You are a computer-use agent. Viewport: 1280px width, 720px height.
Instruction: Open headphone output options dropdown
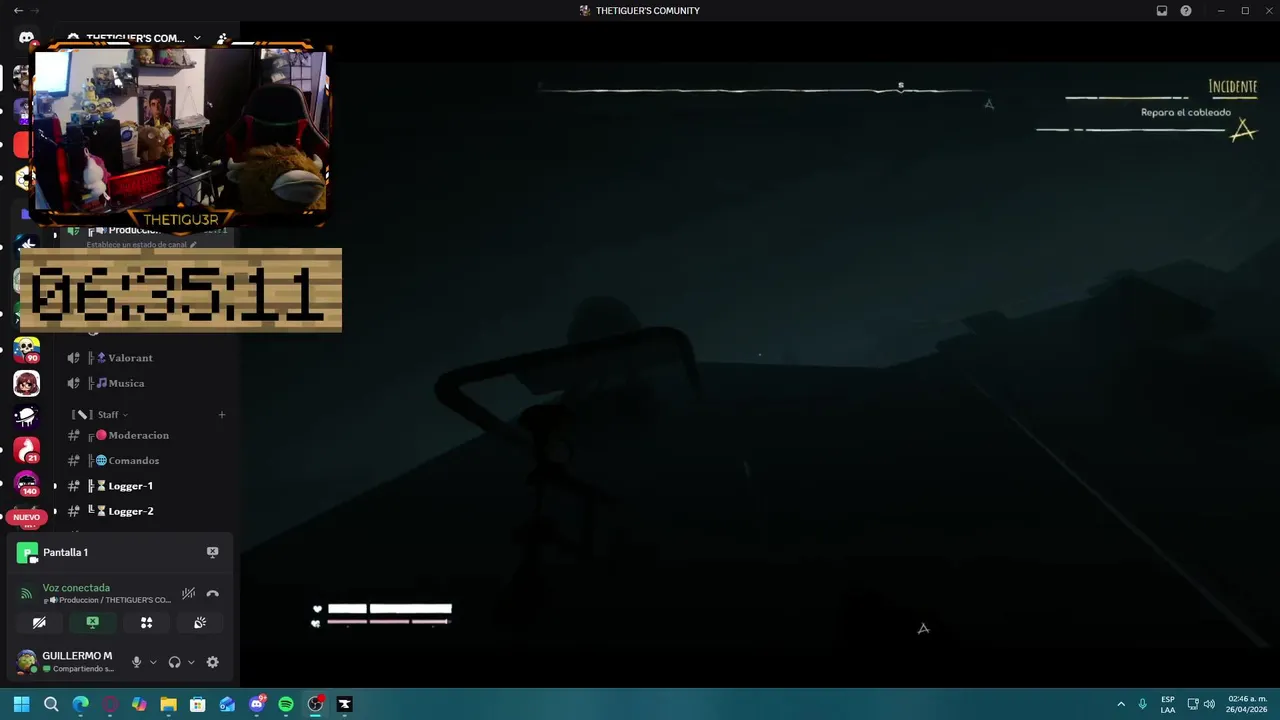(191, 662)
